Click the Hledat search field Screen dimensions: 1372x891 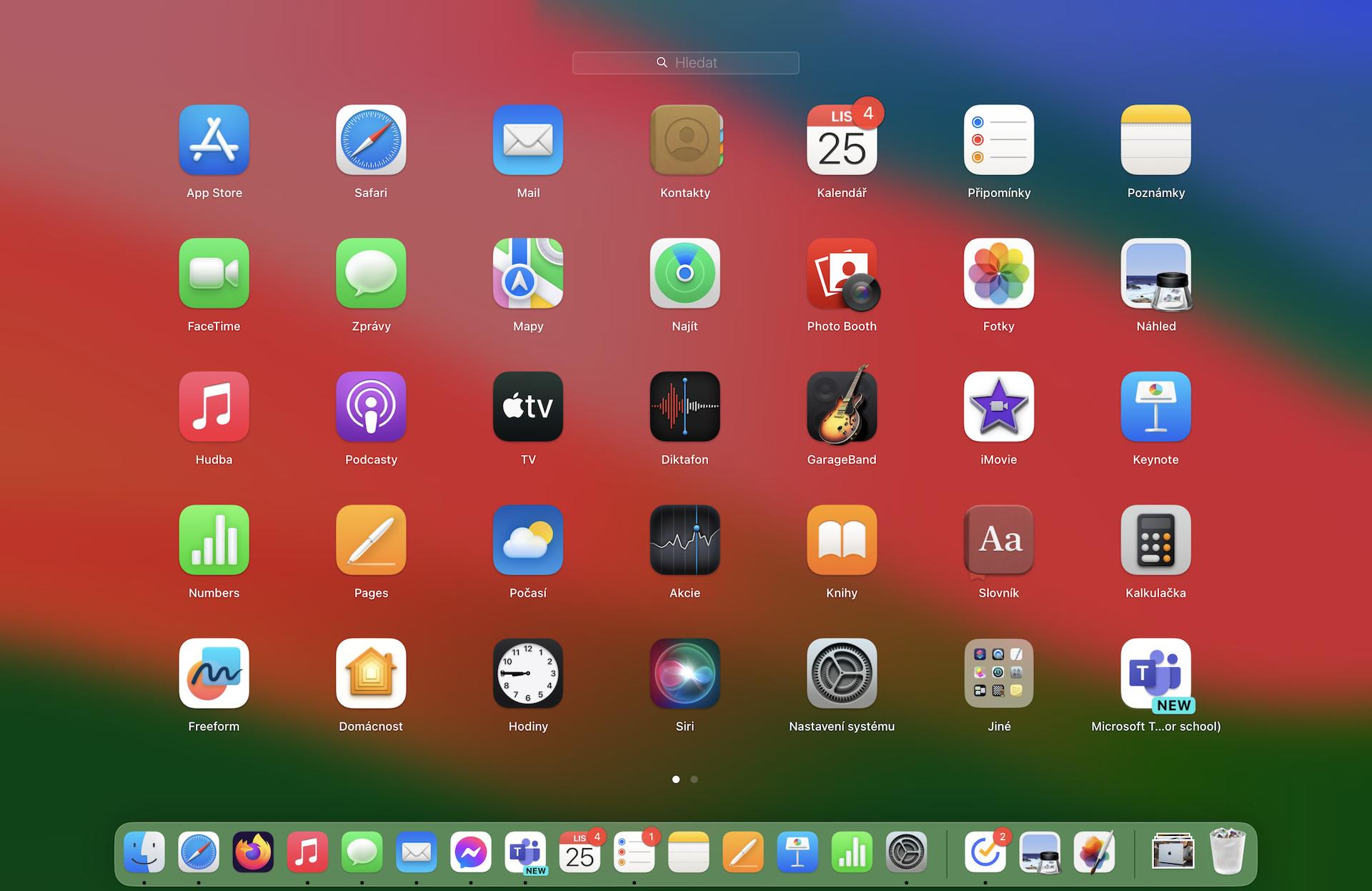pyautogui.click(x=685, y=63)
